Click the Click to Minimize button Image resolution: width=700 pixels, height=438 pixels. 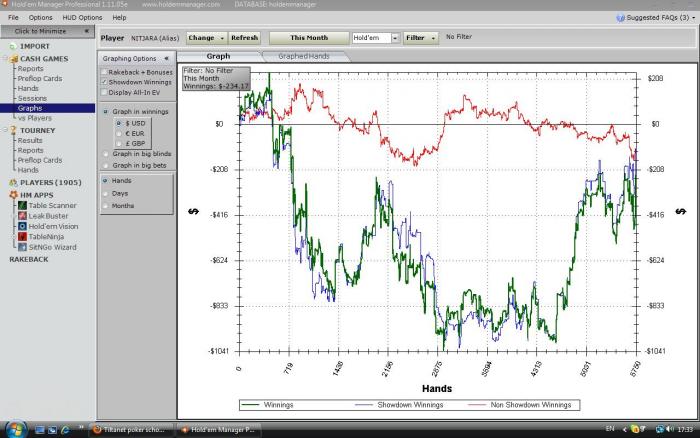tap(47, 31)
